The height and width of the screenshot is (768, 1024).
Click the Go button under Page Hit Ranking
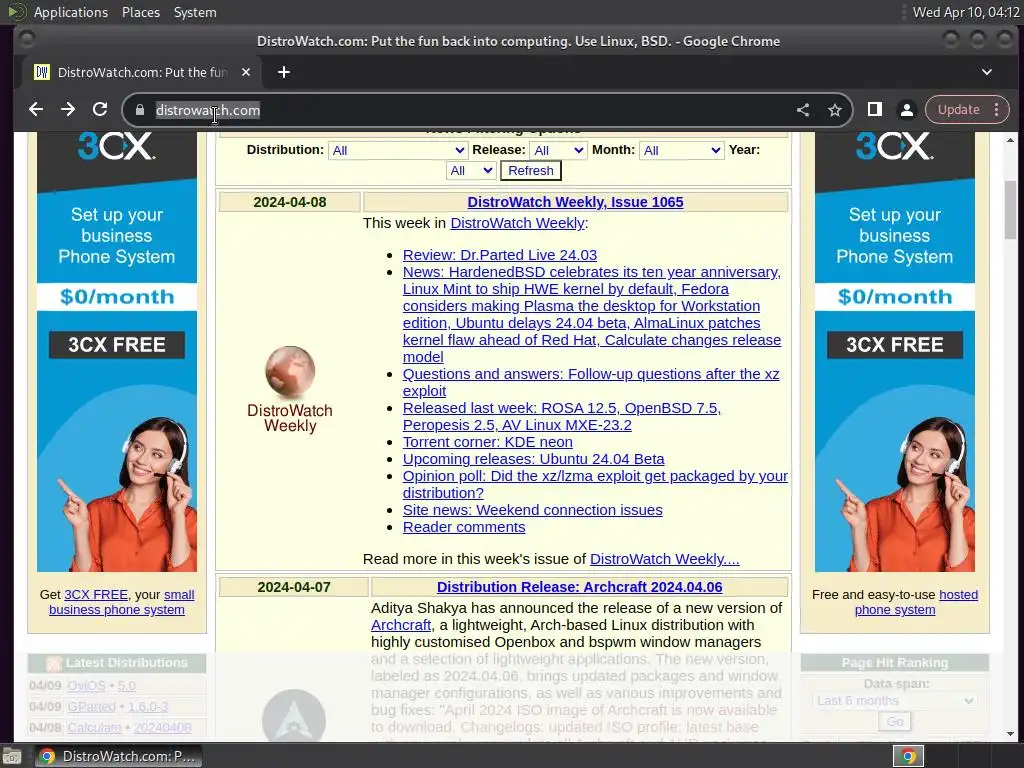pos(895,722)
